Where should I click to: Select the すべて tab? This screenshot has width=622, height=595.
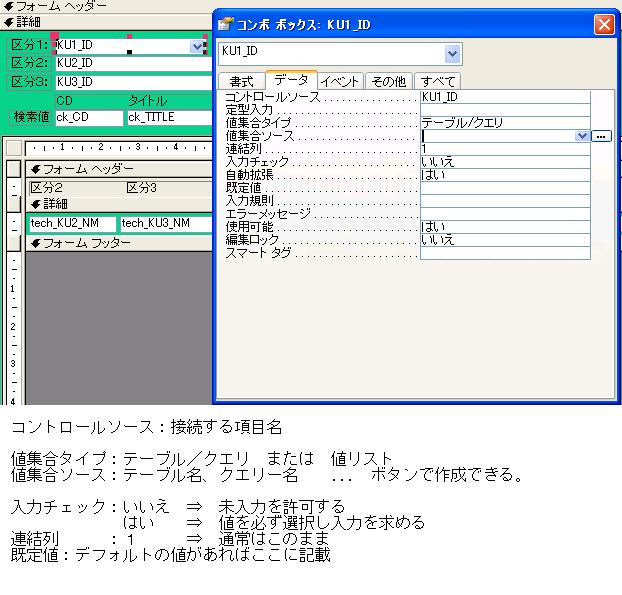pos(438,81)
